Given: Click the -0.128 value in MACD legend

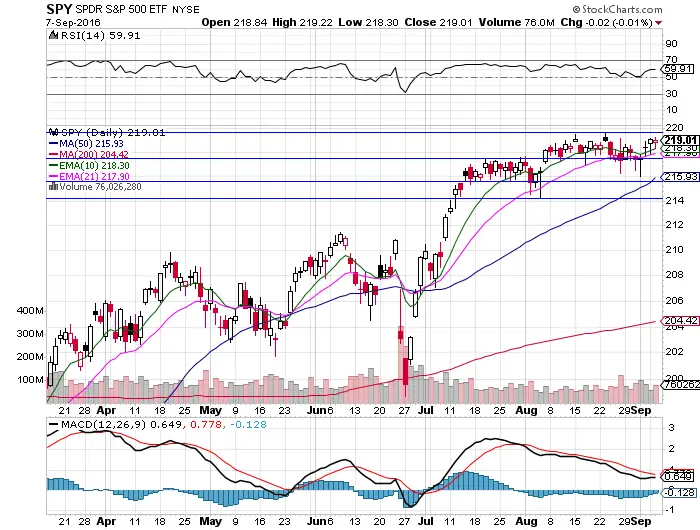Looking at the screenshot, I should pos(249,424).
